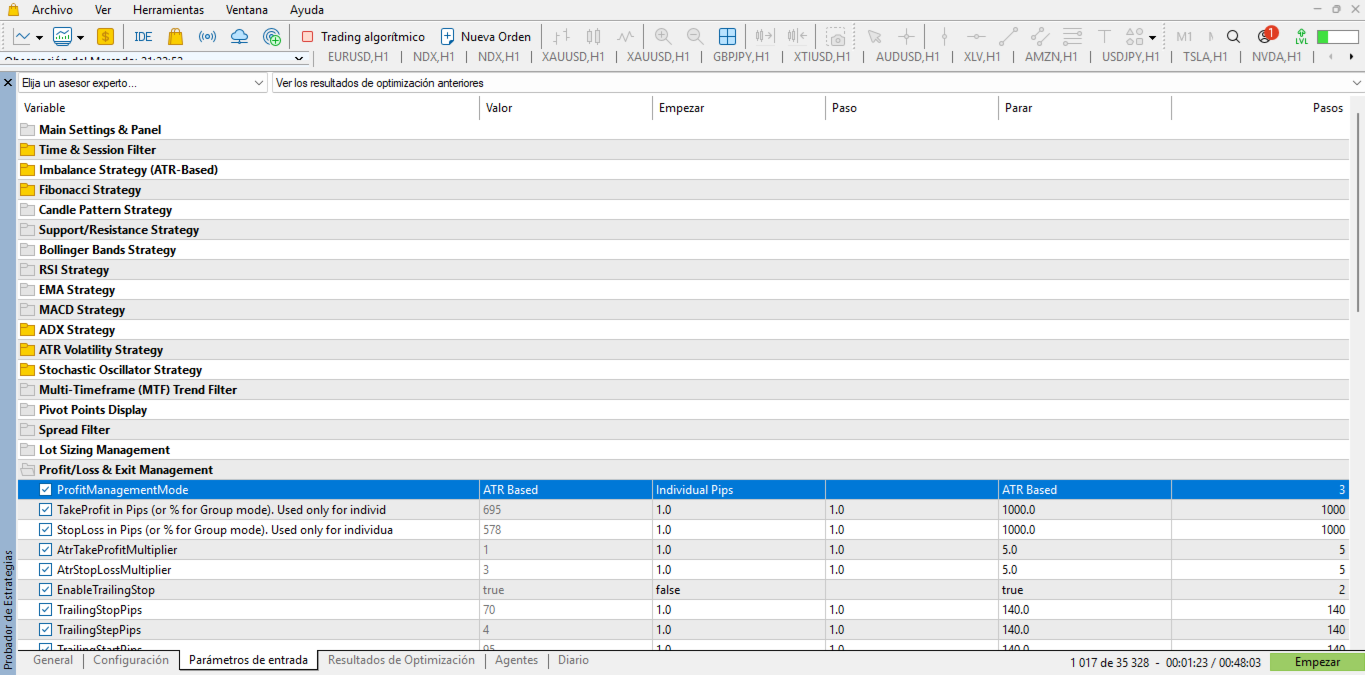Click the gold dollar sign icon
Screen dimensions: 1365x675
click(x=105, y=37)
